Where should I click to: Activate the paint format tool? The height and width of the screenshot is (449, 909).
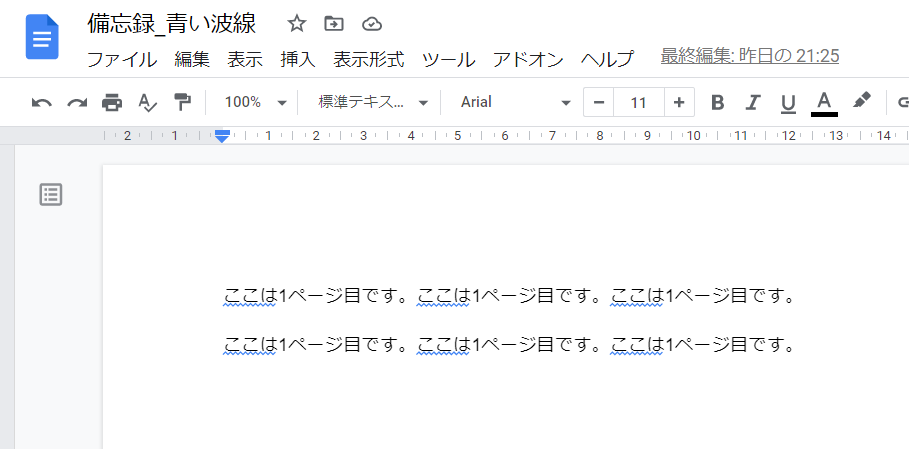tap(183, 103)
